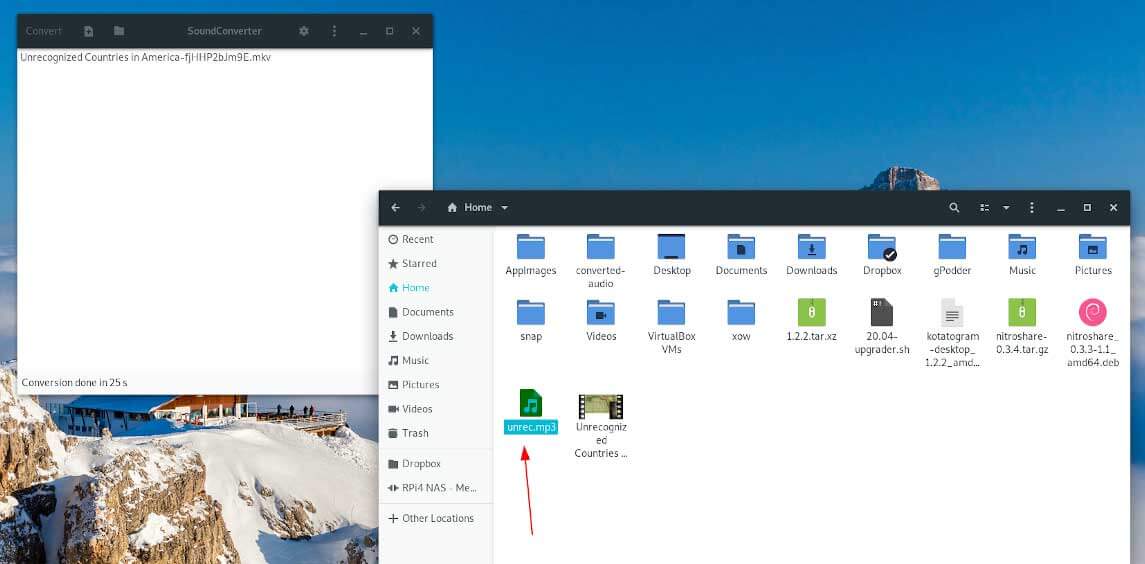Open view options dropdown arrow
The image size is (1145, 564).
[x=1006, y=207]
